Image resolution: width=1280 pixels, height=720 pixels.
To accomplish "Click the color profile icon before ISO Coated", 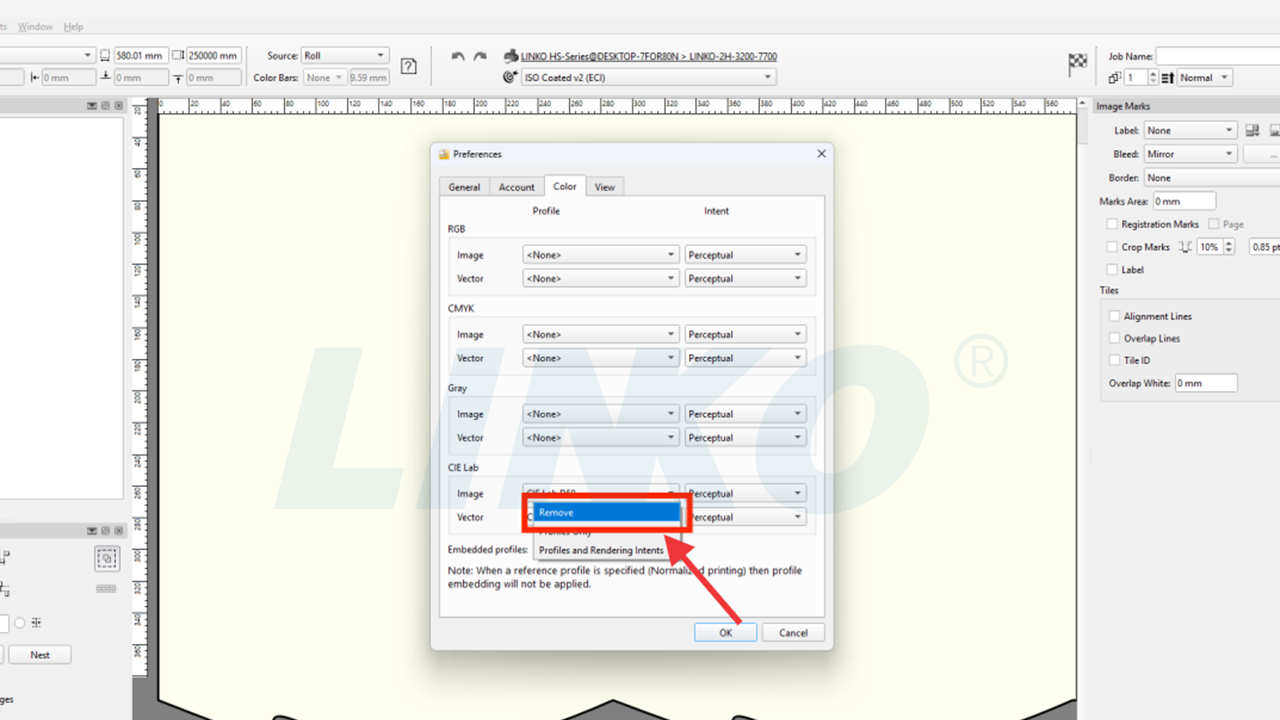I will tap(511, 77).
